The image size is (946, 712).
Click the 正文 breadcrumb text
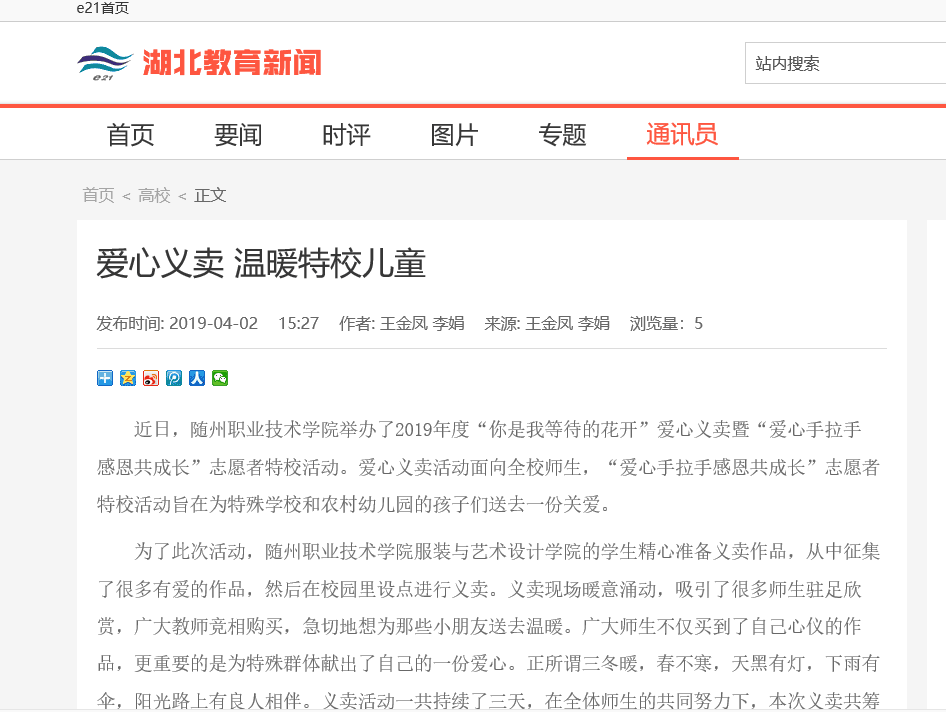click(210, 195)
